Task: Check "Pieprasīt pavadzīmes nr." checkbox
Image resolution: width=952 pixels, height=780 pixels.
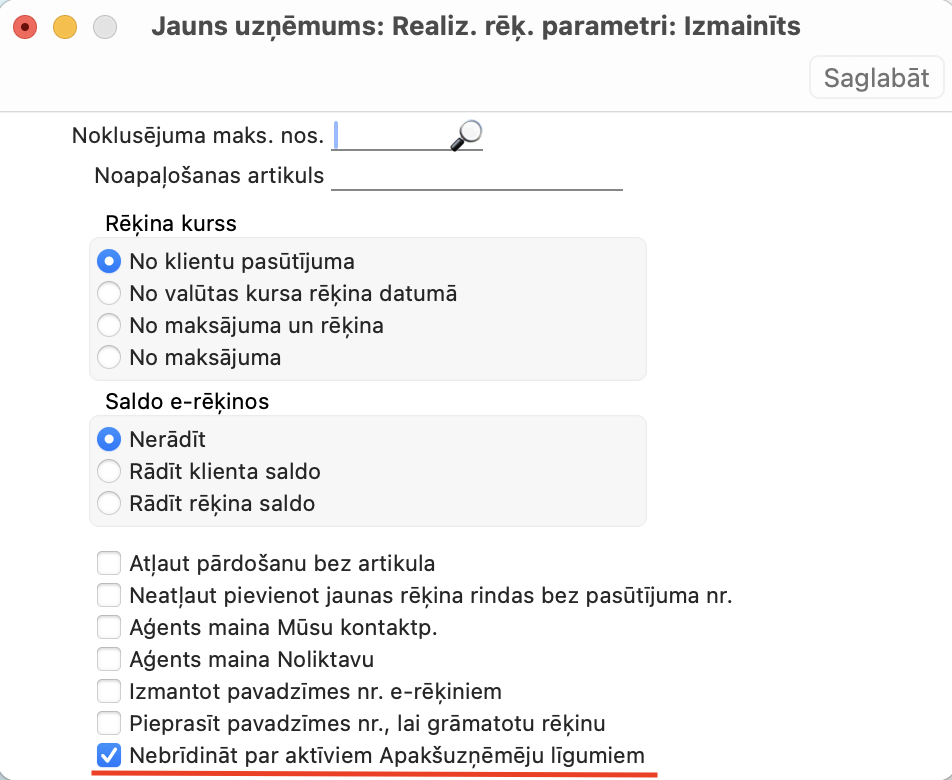Action: point(109,723)
